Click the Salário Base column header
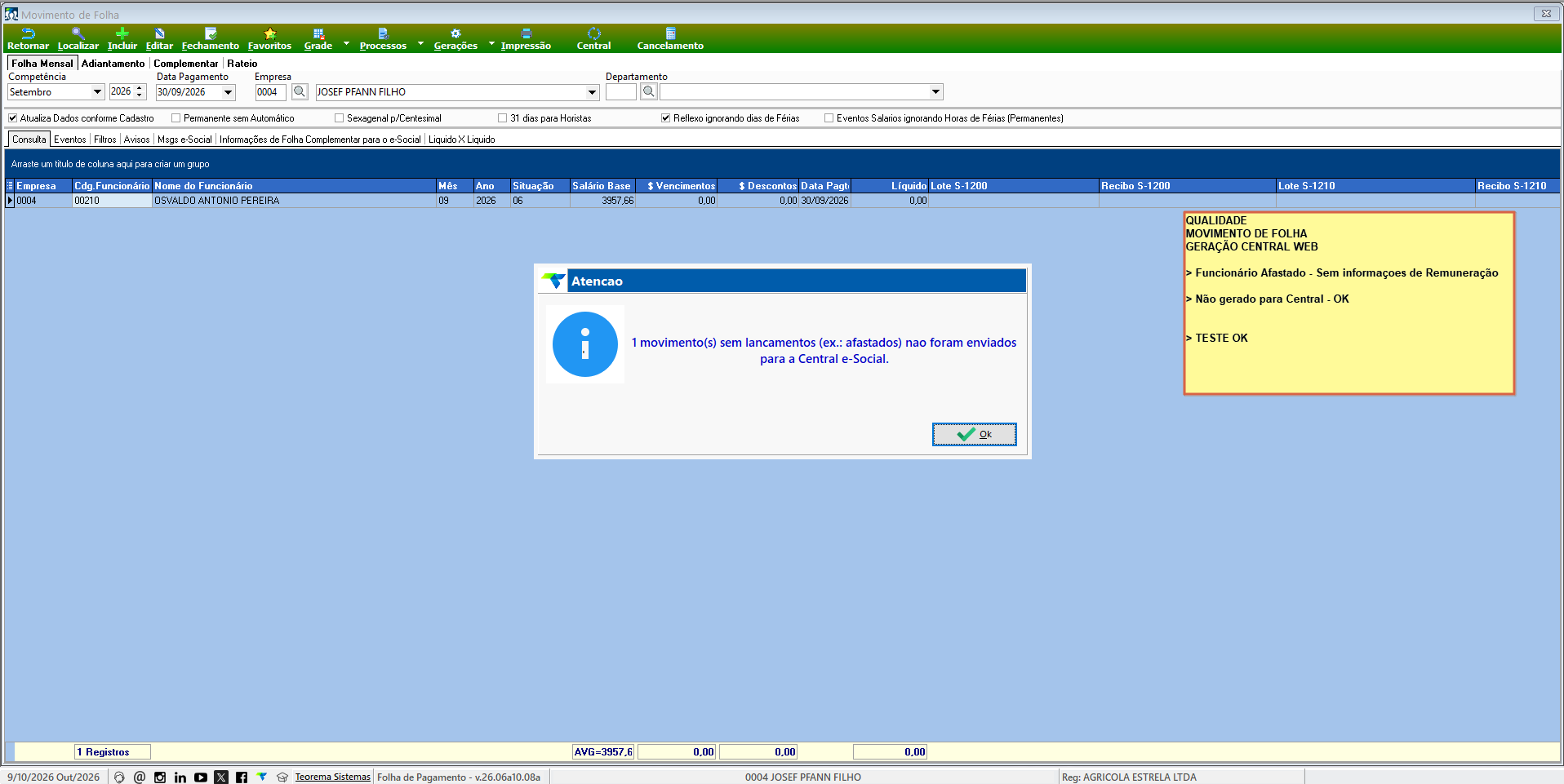 602,186
